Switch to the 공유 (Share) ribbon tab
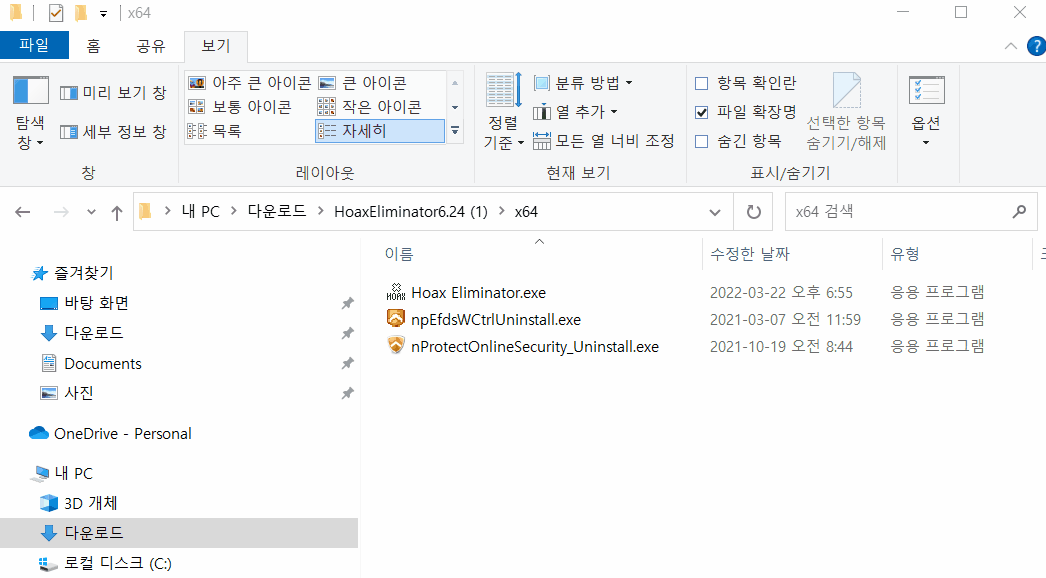Image resolution: width=1046 pixels, height=578 pixels. [x=151, y=45]
